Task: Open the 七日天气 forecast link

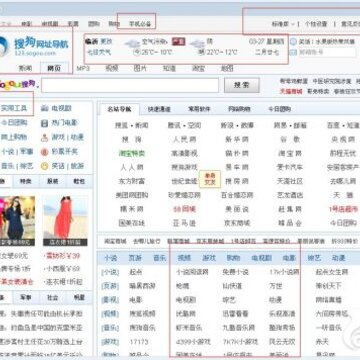Action: [99, 52]
